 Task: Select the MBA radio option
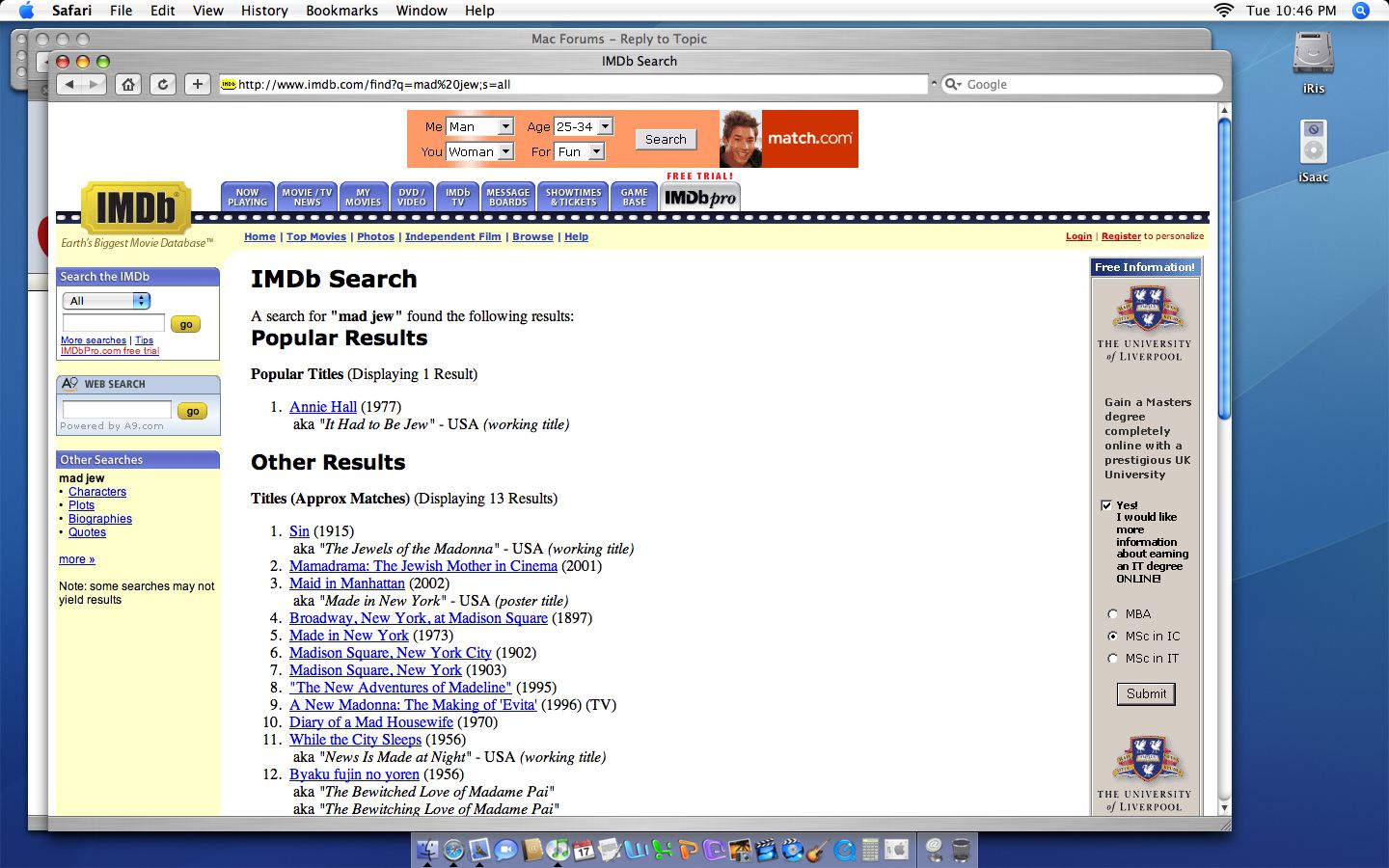1112,614
